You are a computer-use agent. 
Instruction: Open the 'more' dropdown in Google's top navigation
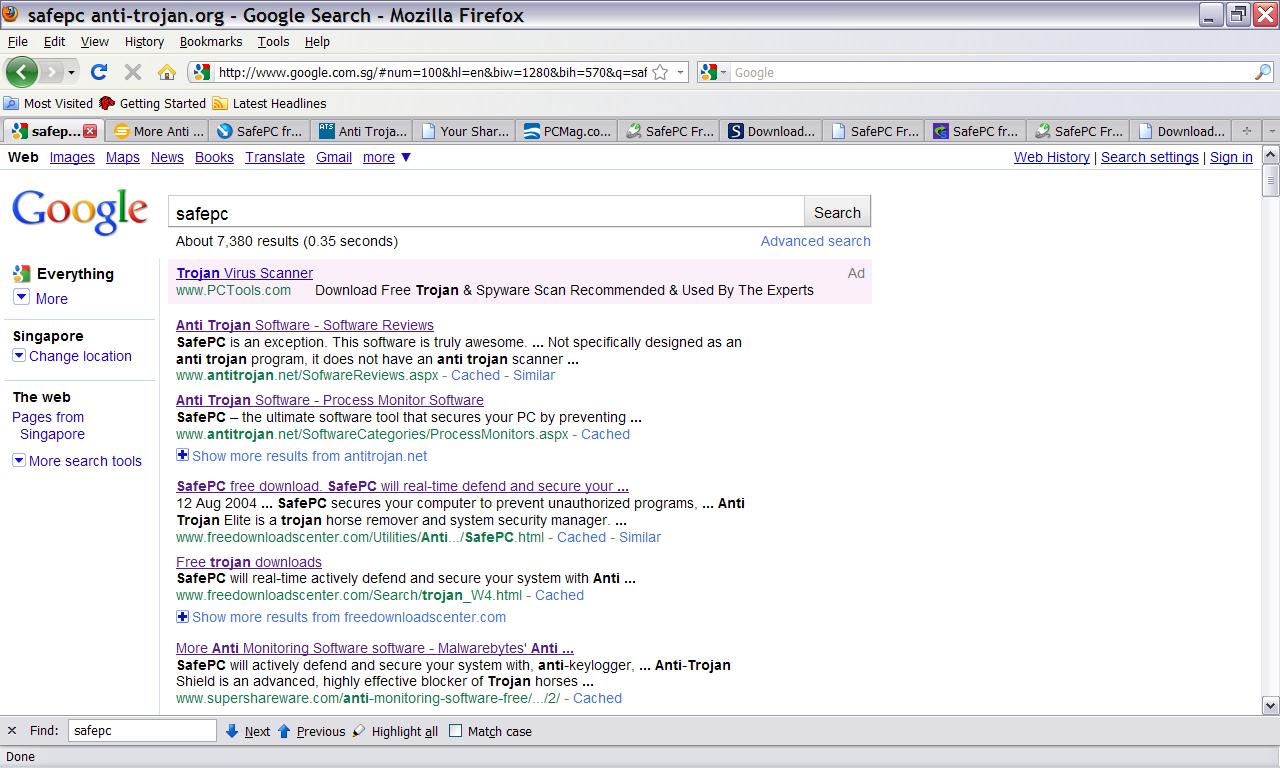[387, 157]
